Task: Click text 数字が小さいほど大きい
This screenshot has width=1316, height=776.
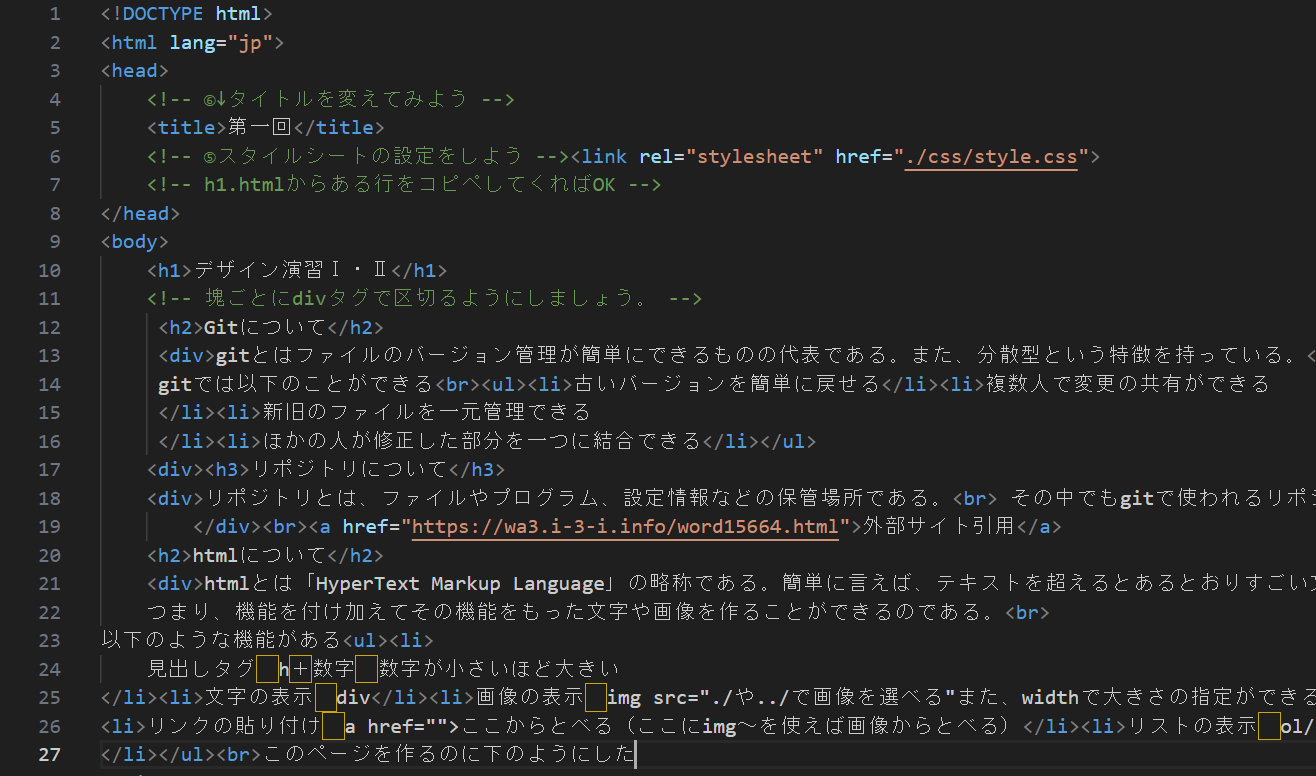Action: coord(499,669)
